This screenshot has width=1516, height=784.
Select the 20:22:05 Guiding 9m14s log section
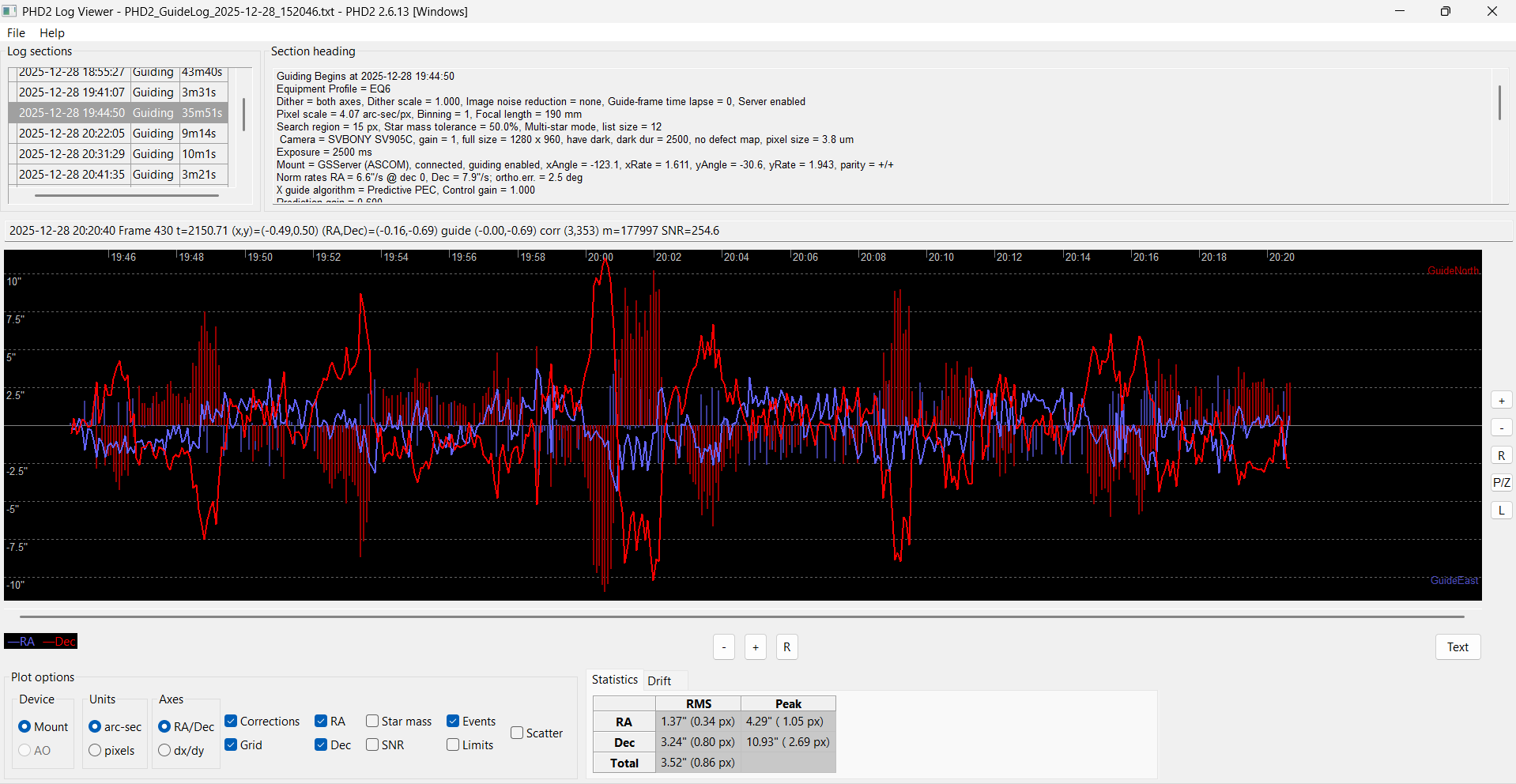pyautogui.click(x=119, y=134)
